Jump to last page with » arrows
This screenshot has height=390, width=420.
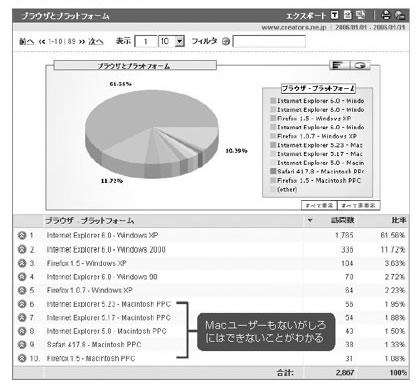click(82, 42)
